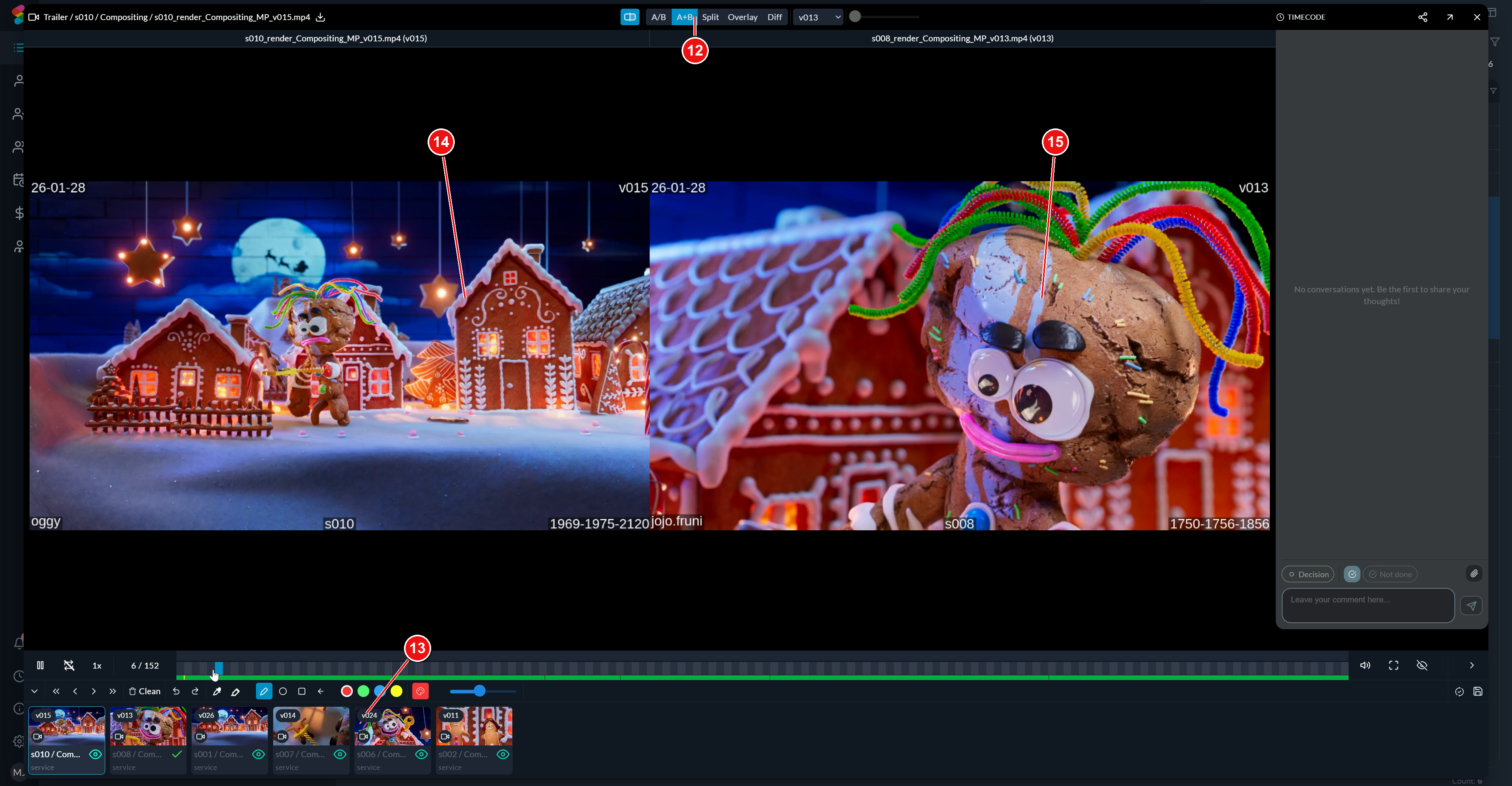Toggle the checkmark on s008 / Com...

[177, 754]
